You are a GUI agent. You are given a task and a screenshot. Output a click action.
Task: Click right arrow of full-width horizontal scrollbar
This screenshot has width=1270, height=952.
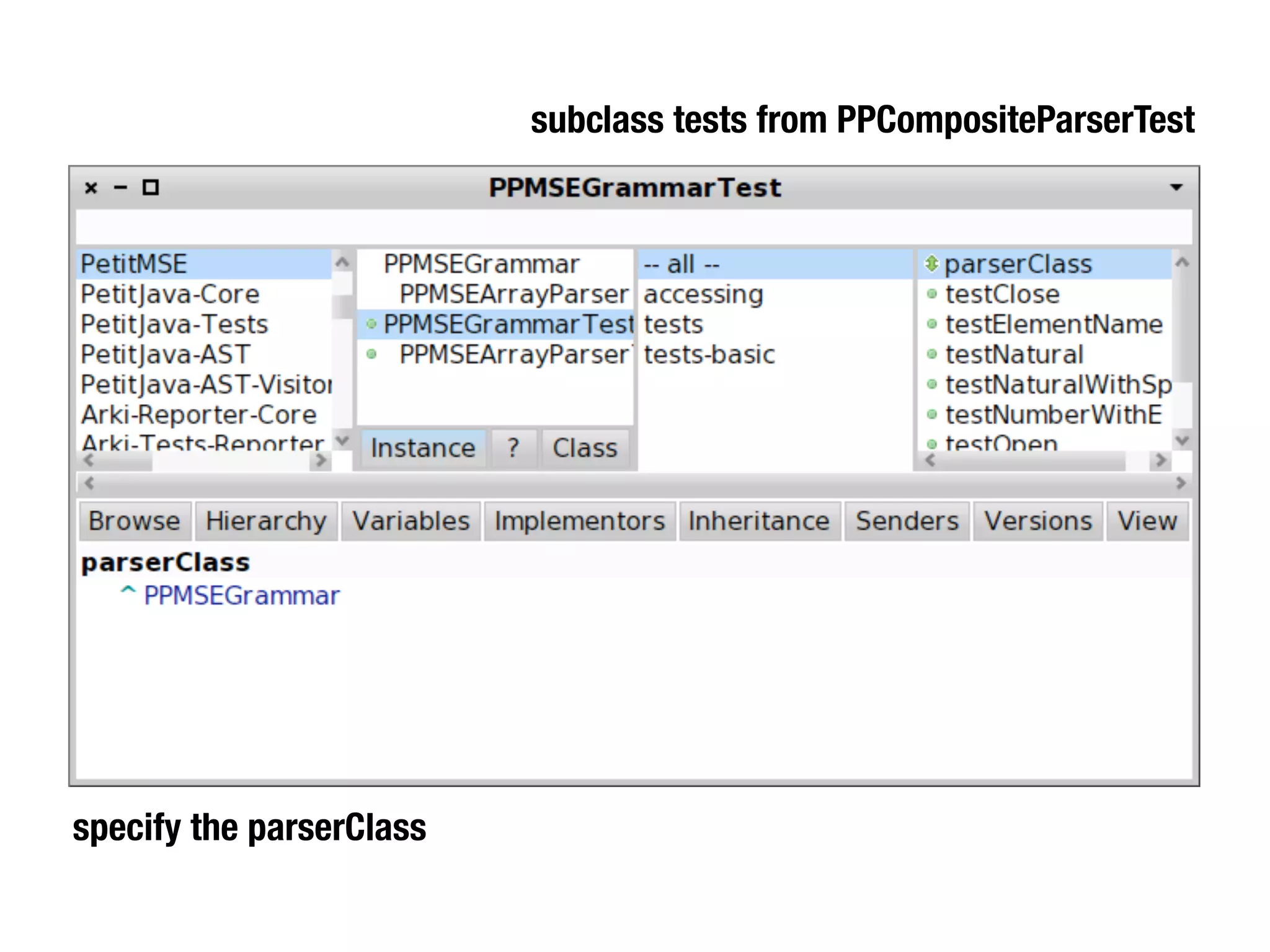pos(1181,483)
